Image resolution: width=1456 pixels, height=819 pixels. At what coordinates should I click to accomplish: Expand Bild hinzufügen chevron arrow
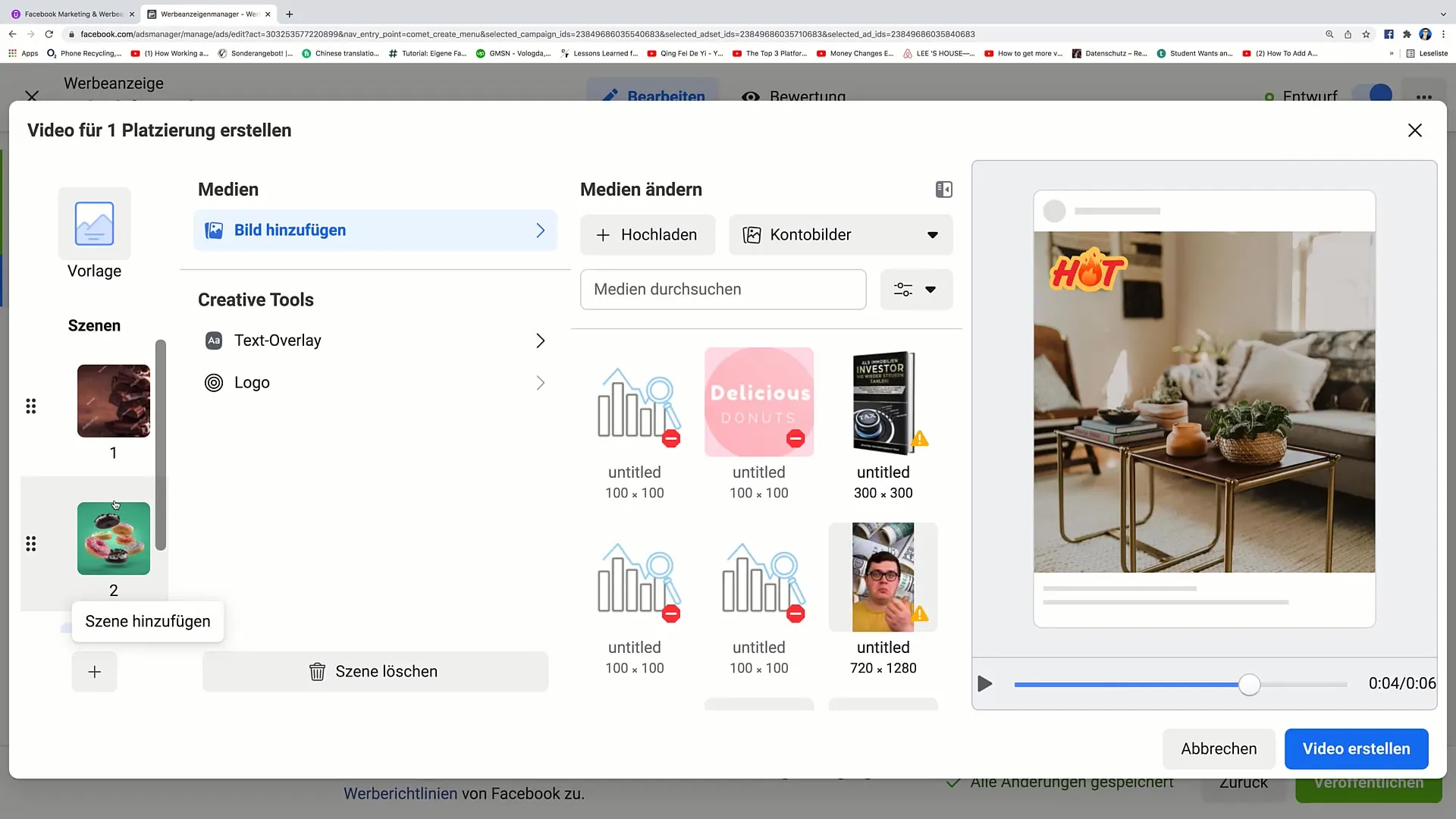click(x=541, y=231)
